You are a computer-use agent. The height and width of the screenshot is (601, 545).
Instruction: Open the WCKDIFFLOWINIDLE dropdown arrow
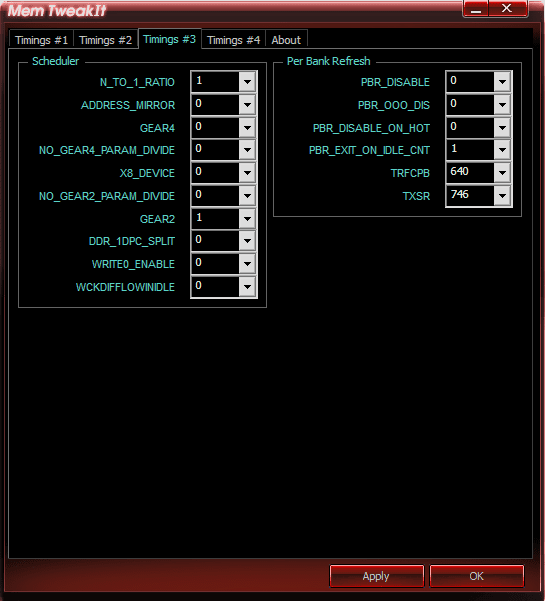pos(247,287)
